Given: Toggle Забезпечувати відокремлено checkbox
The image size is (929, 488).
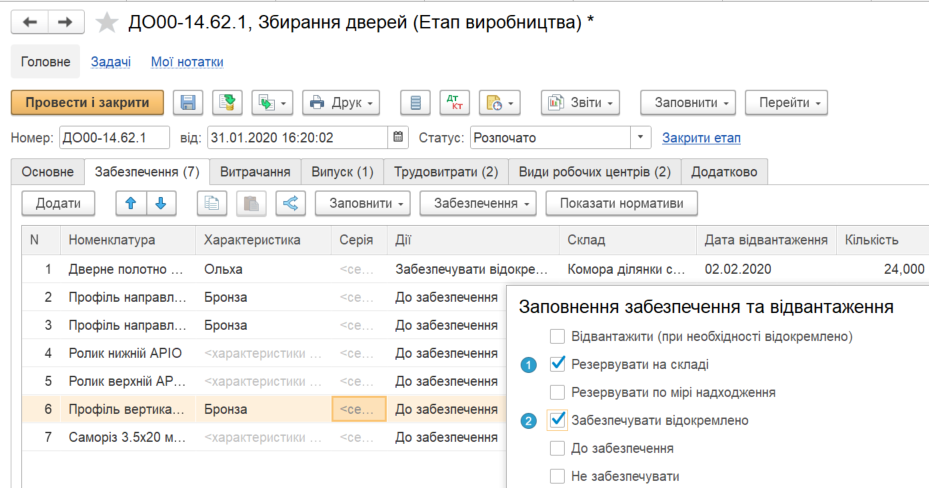Looking at the screenshot, I should 558,420.
